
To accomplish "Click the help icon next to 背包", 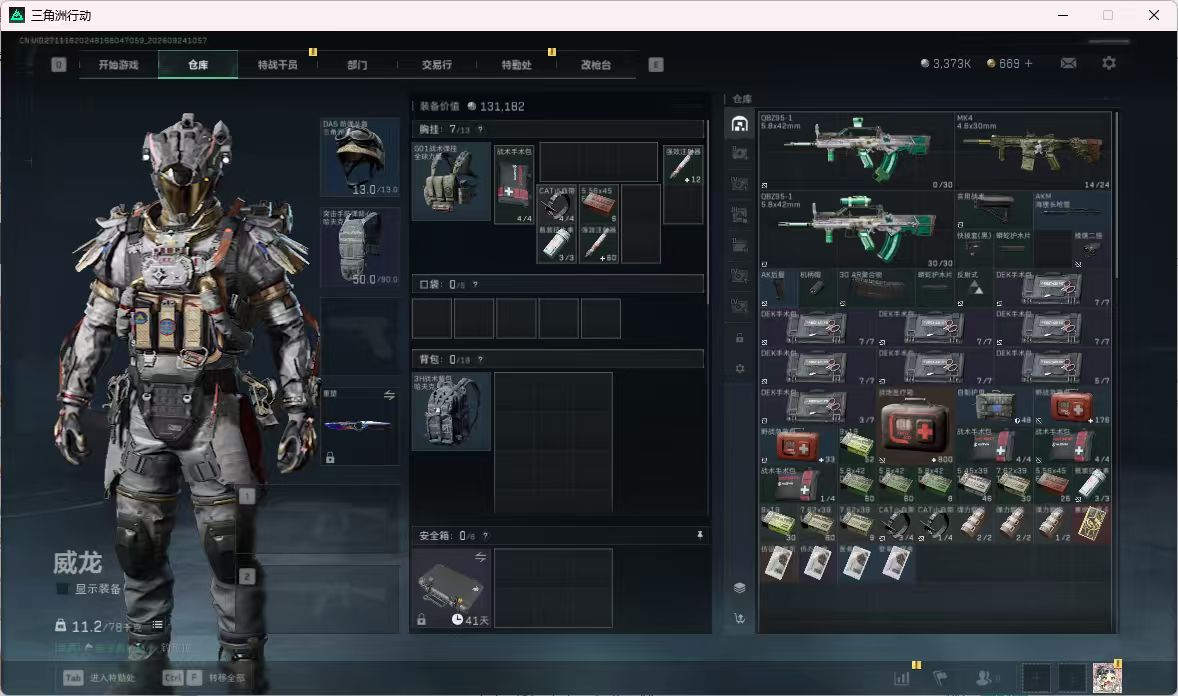I will (x=480, y=359).
